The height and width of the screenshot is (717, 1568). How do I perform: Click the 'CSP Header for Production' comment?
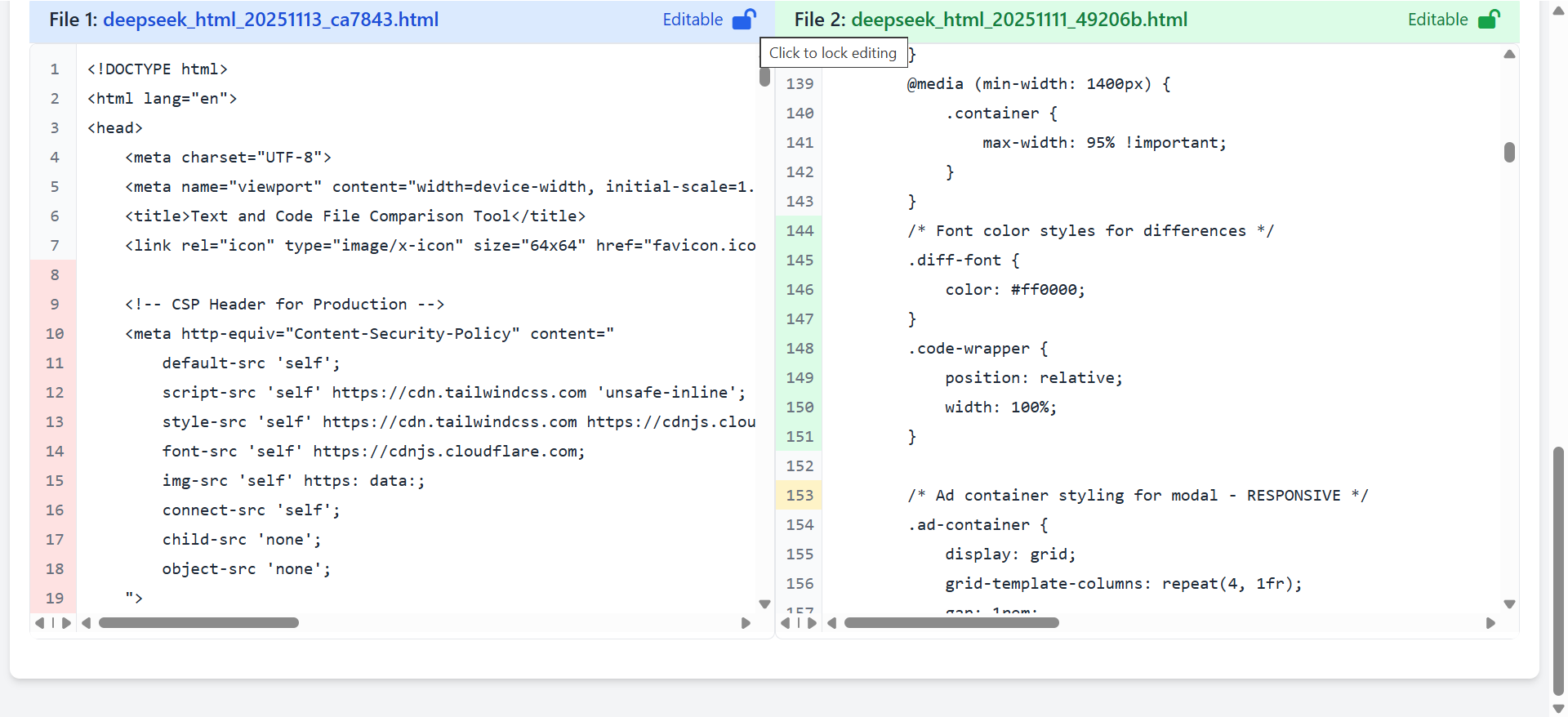(x=284, y=304)
